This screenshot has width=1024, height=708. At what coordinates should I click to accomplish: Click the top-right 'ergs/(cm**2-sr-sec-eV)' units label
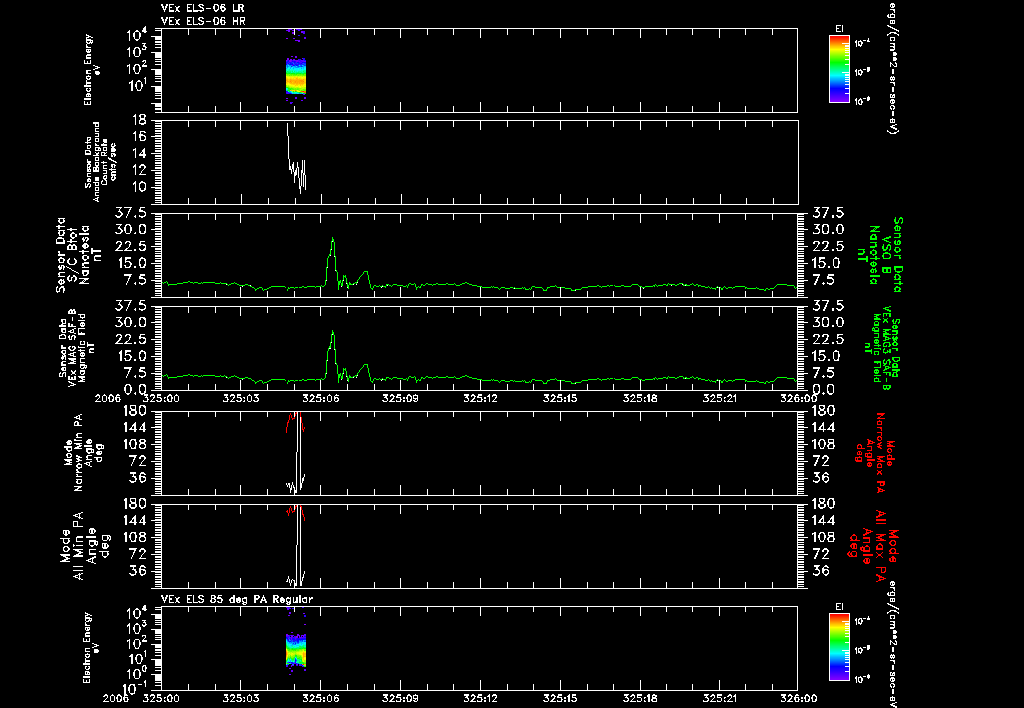pyautogui.click(x=891, y=67)
